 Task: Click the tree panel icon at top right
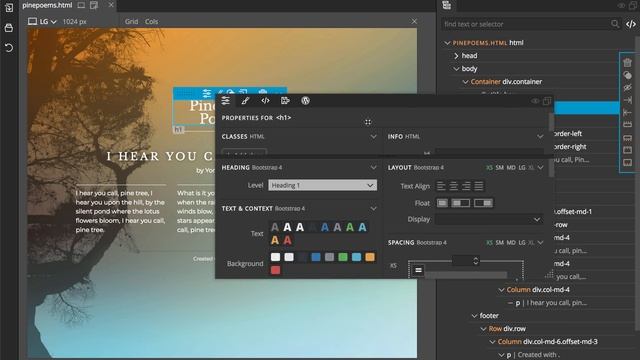pos(447,5)
